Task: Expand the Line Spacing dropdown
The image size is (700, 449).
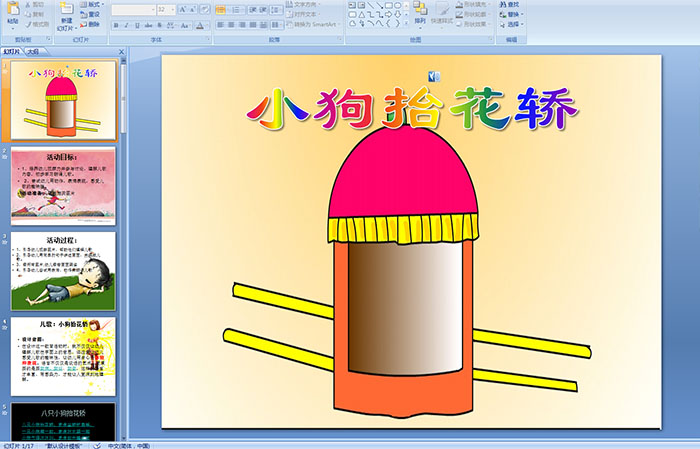Action: pos(276,9)
